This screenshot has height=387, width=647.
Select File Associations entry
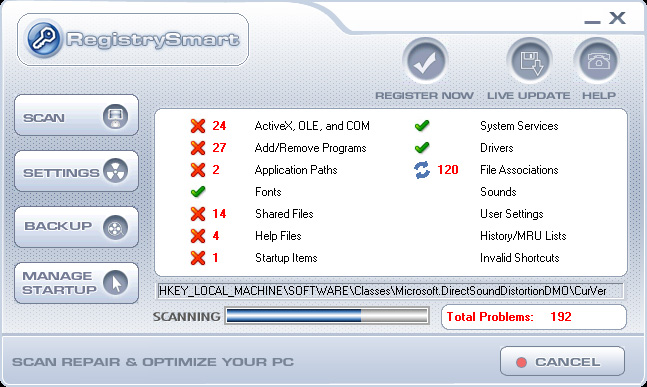[x=519, y=170]
